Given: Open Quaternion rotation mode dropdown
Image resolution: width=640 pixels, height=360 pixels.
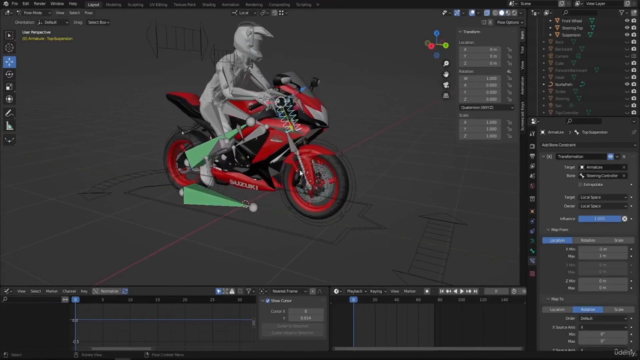Looking at the screenshot, I should click(487, 108).
